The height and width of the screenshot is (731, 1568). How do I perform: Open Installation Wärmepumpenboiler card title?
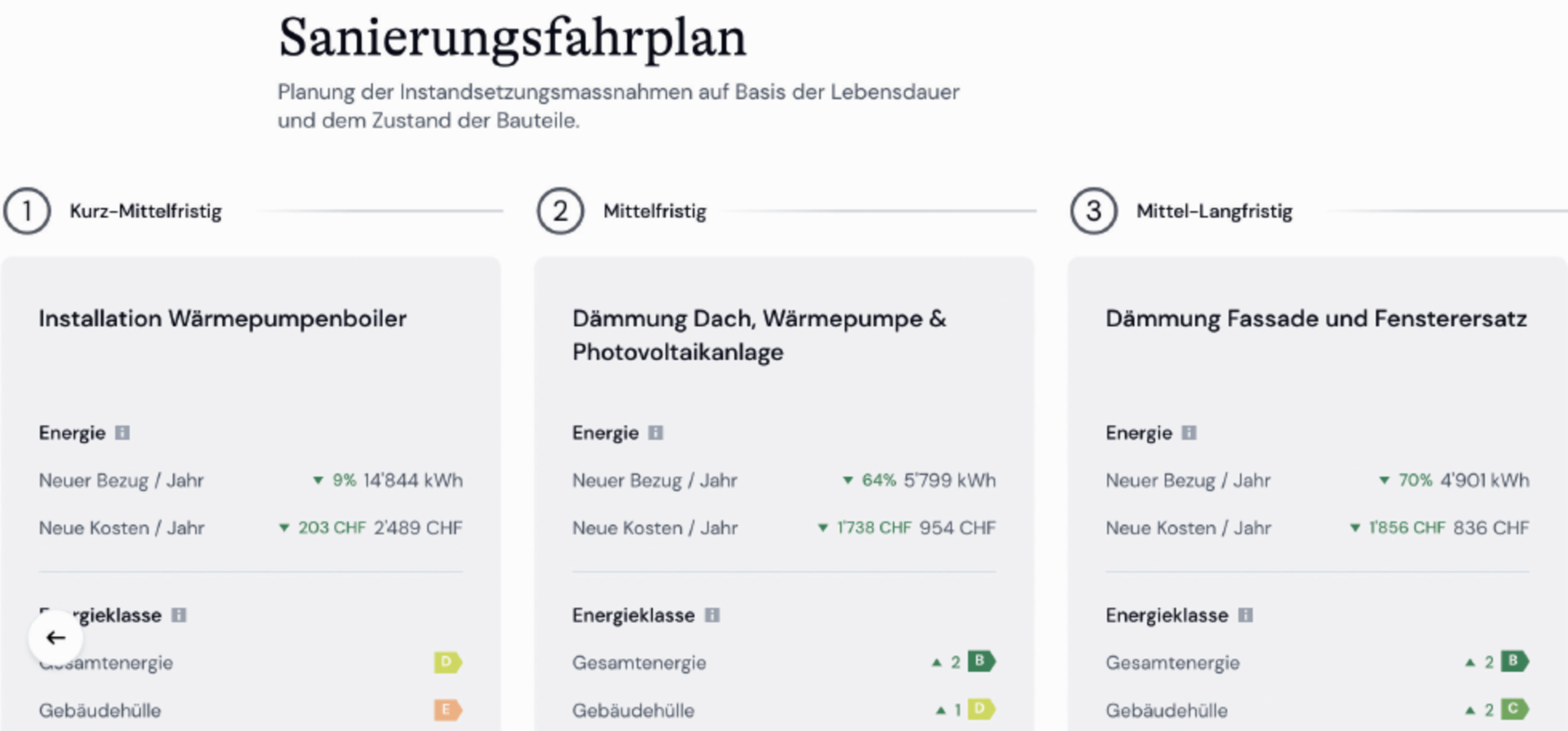[x=223, y=318]
